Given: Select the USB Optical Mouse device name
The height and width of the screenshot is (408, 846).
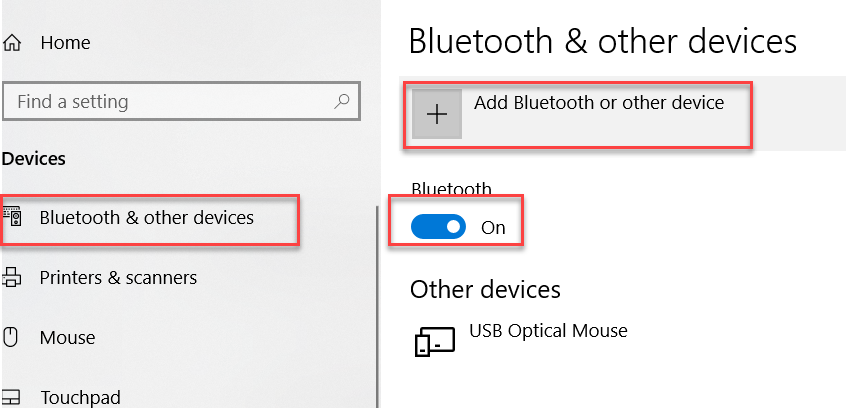Looking at the screenshot, I should point(548,330).
